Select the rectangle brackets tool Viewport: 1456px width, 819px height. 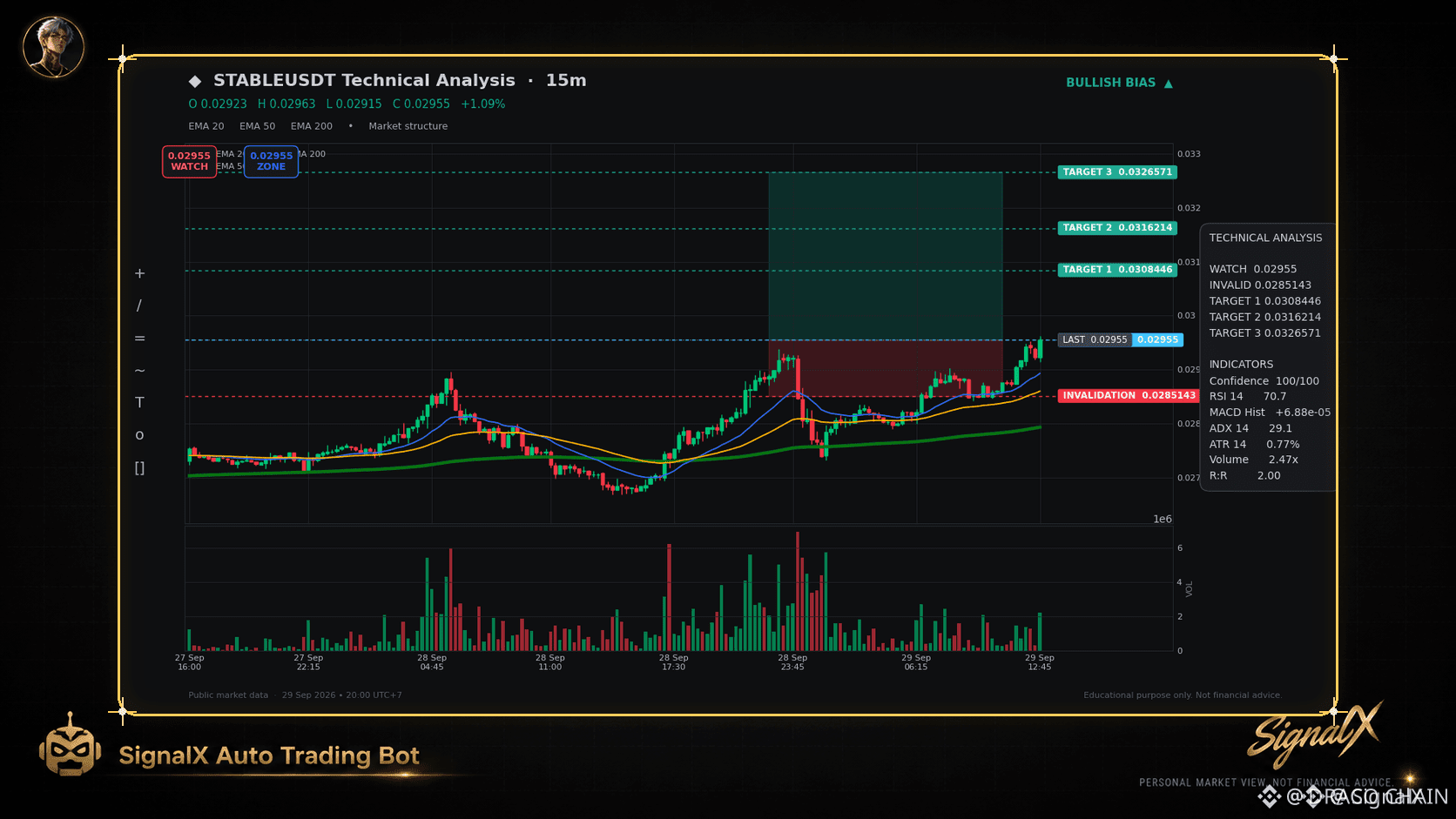pos(139,467)
